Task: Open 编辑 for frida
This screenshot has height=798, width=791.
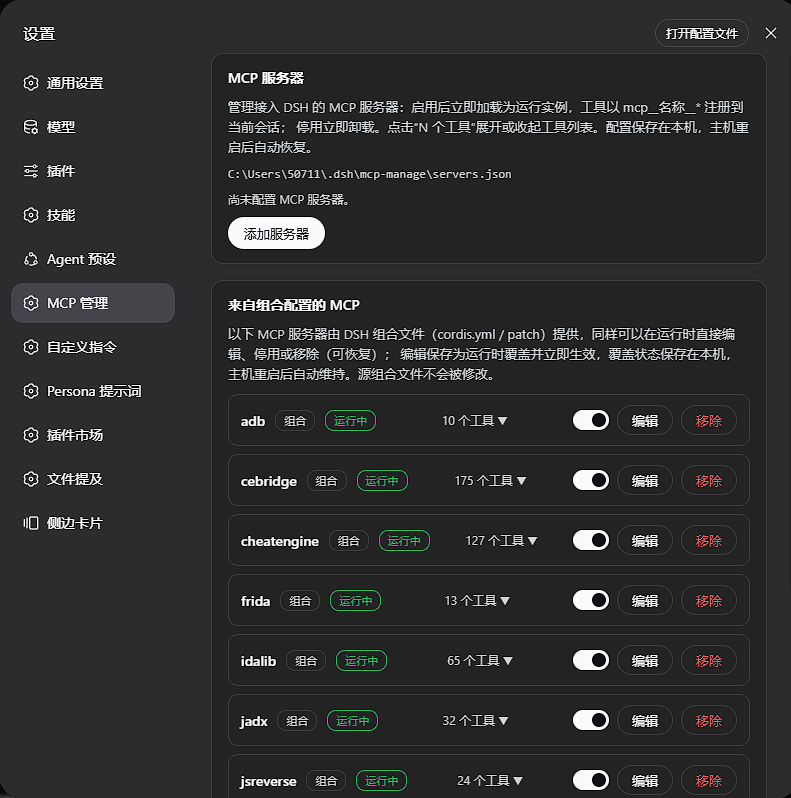Action: pos(645,601)
